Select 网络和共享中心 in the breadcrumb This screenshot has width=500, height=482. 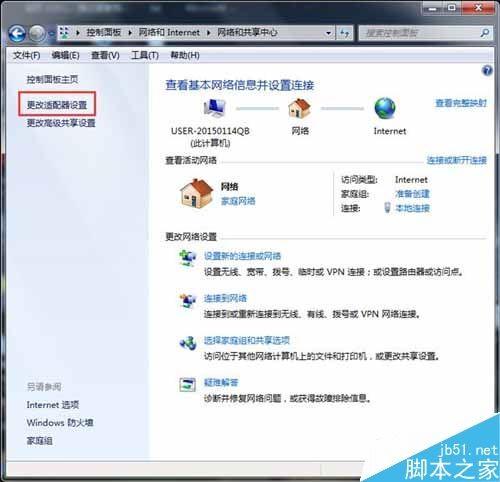point(247,32)
